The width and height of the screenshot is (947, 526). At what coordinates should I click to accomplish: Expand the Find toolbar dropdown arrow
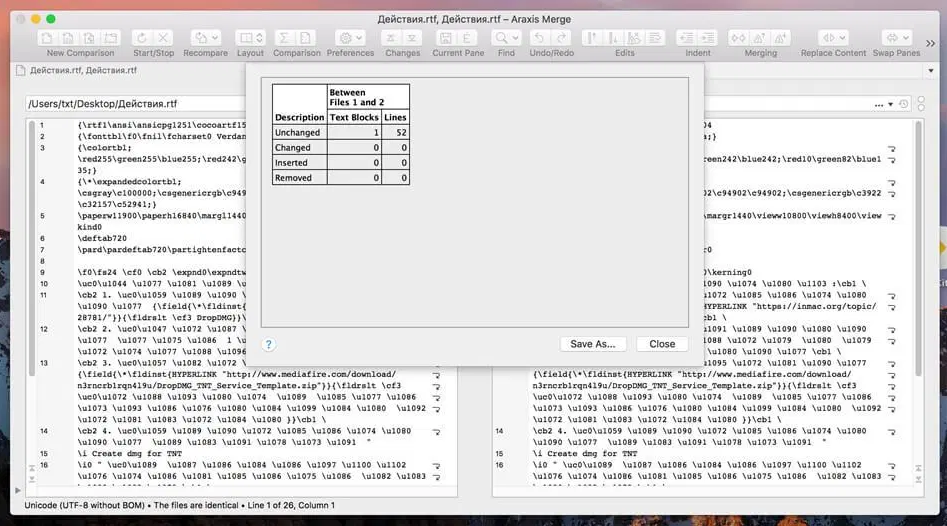click(517, 38)
